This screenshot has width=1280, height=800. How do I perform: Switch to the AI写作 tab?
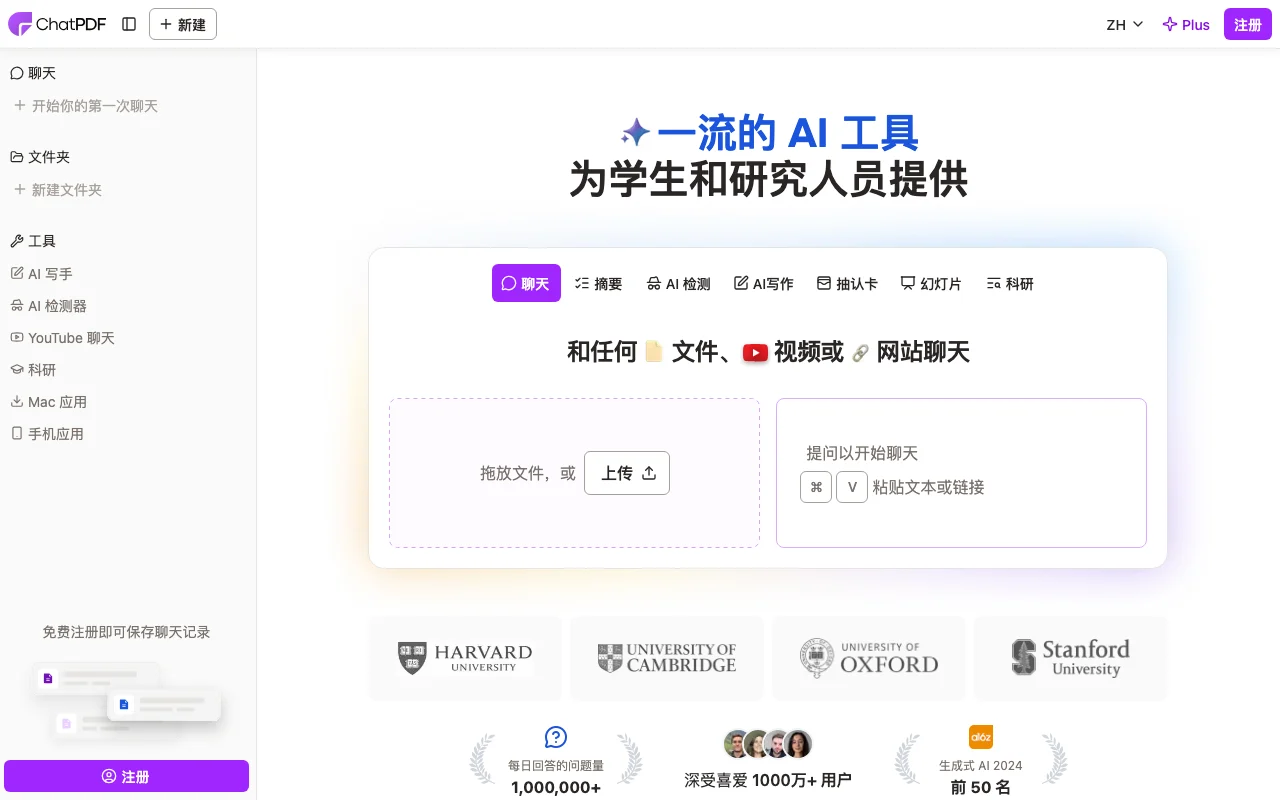click(764, 284)
